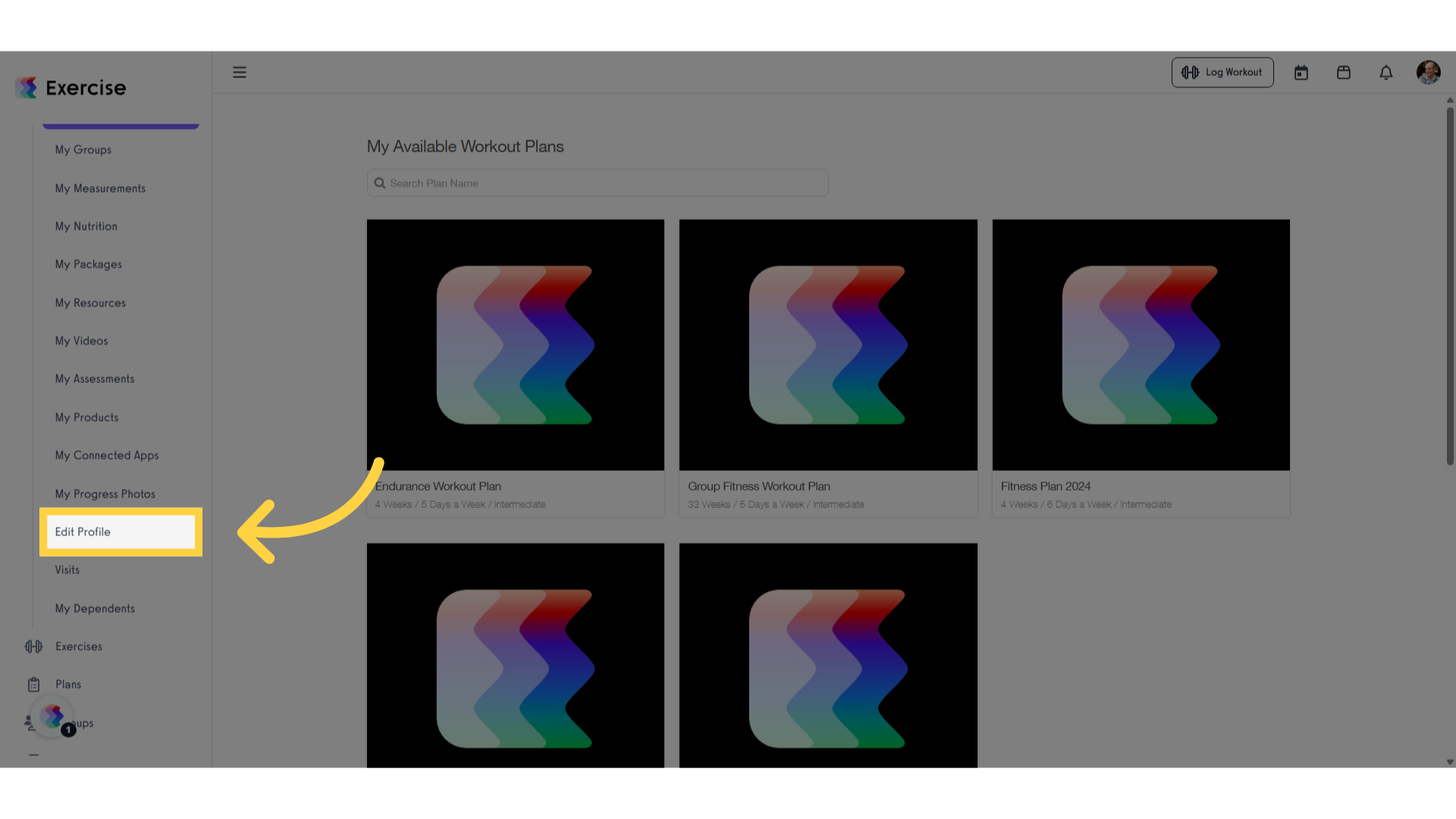This screenshot has height=819, width=1456.
Task: Toggle the hamburger sidebar menu
Action: pyautogui.click(x=240, y=72)
